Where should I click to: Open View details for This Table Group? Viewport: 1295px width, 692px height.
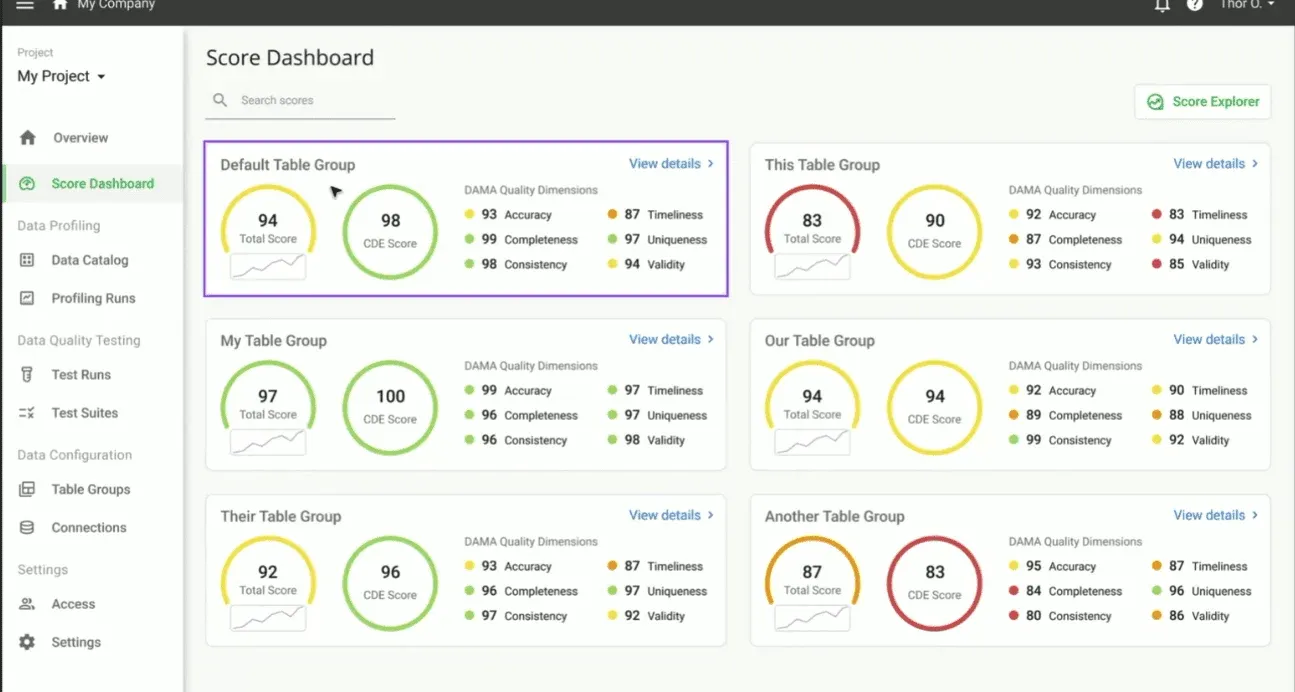[x=1208, y=164]
